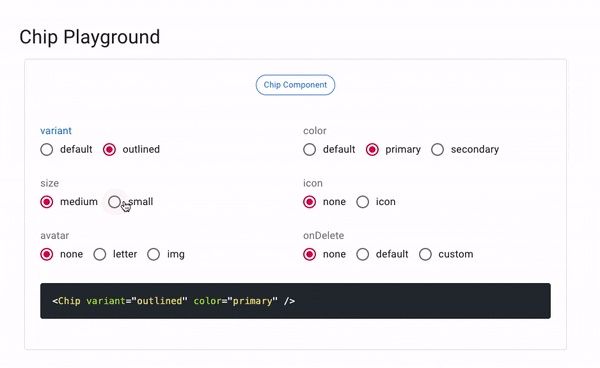600x368 pixels.
Task: Select the default variant radio button
Action: 47,150
